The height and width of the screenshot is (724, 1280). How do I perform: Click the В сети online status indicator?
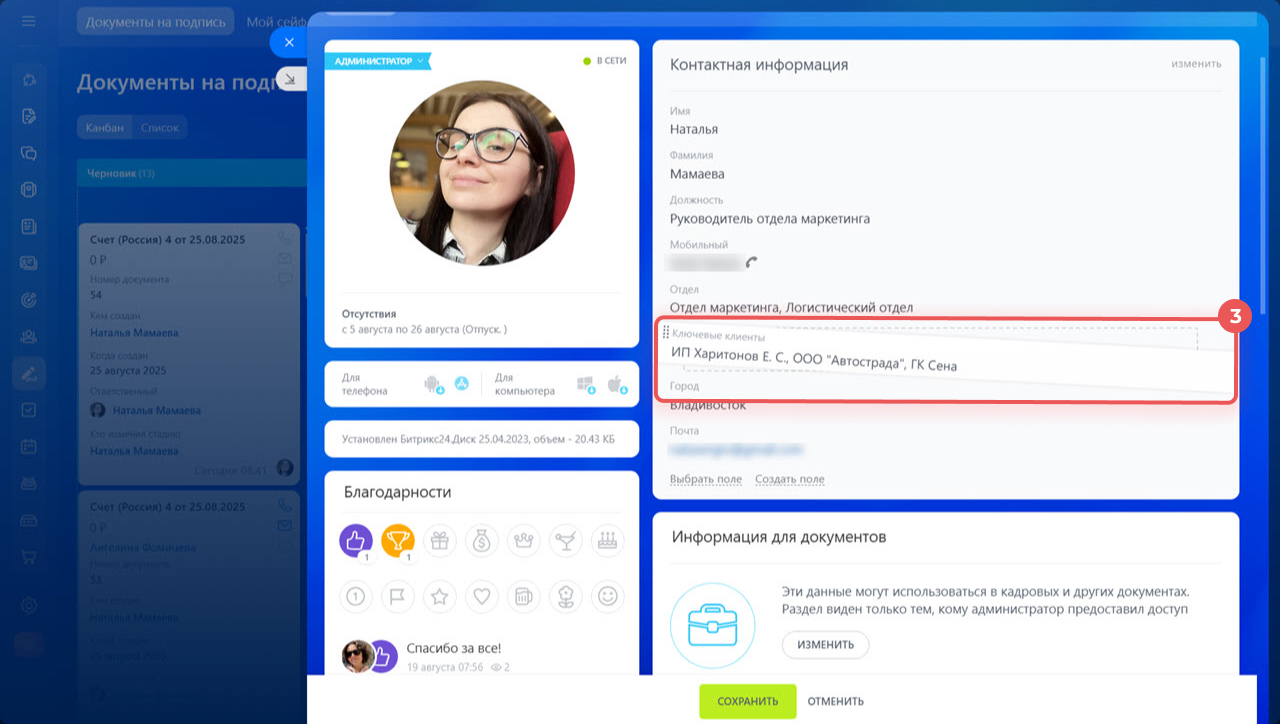pyautogui.click(x=605, y=61)
